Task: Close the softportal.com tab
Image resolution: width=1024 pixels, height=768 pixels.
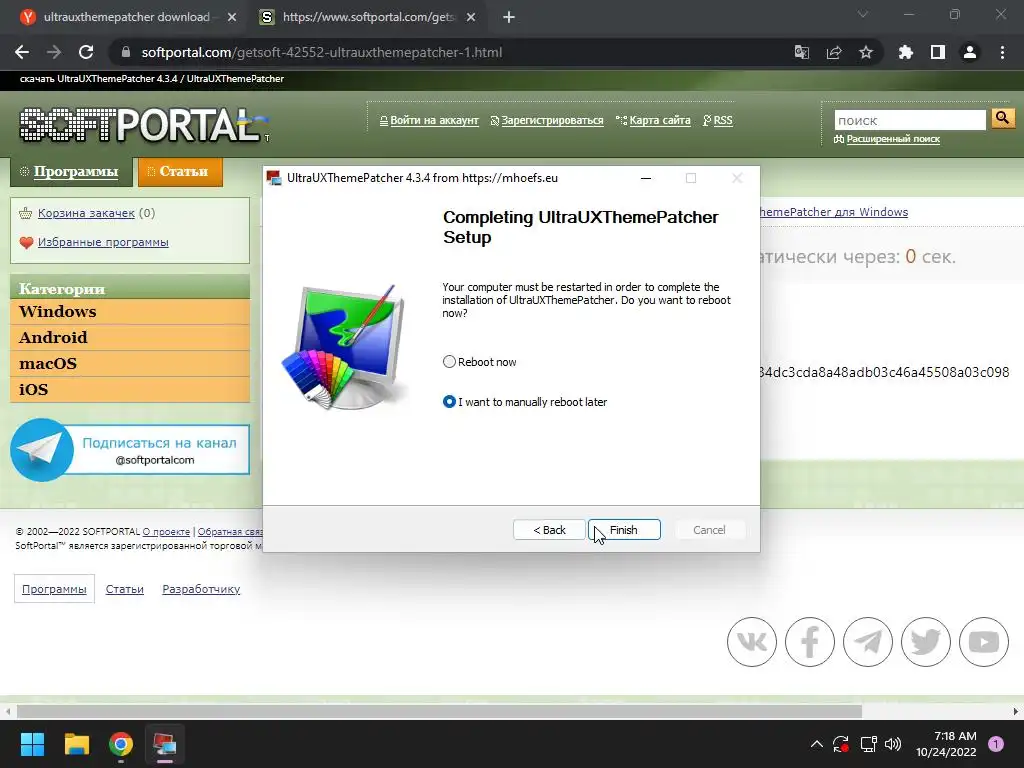Action: coord(471,18)
